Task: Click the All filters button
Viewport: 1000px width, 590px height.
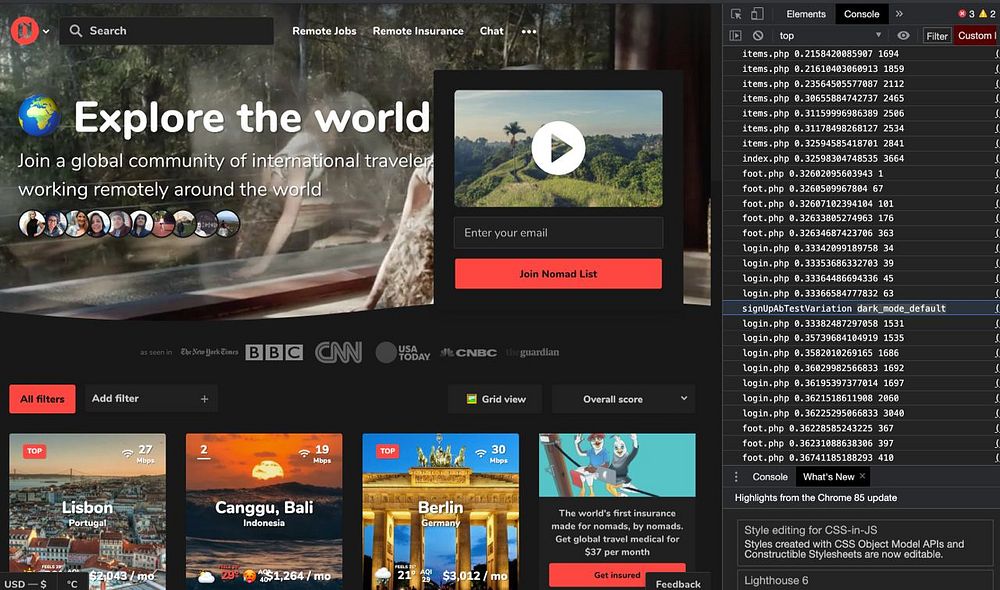Action: click(x=42, y=399)
